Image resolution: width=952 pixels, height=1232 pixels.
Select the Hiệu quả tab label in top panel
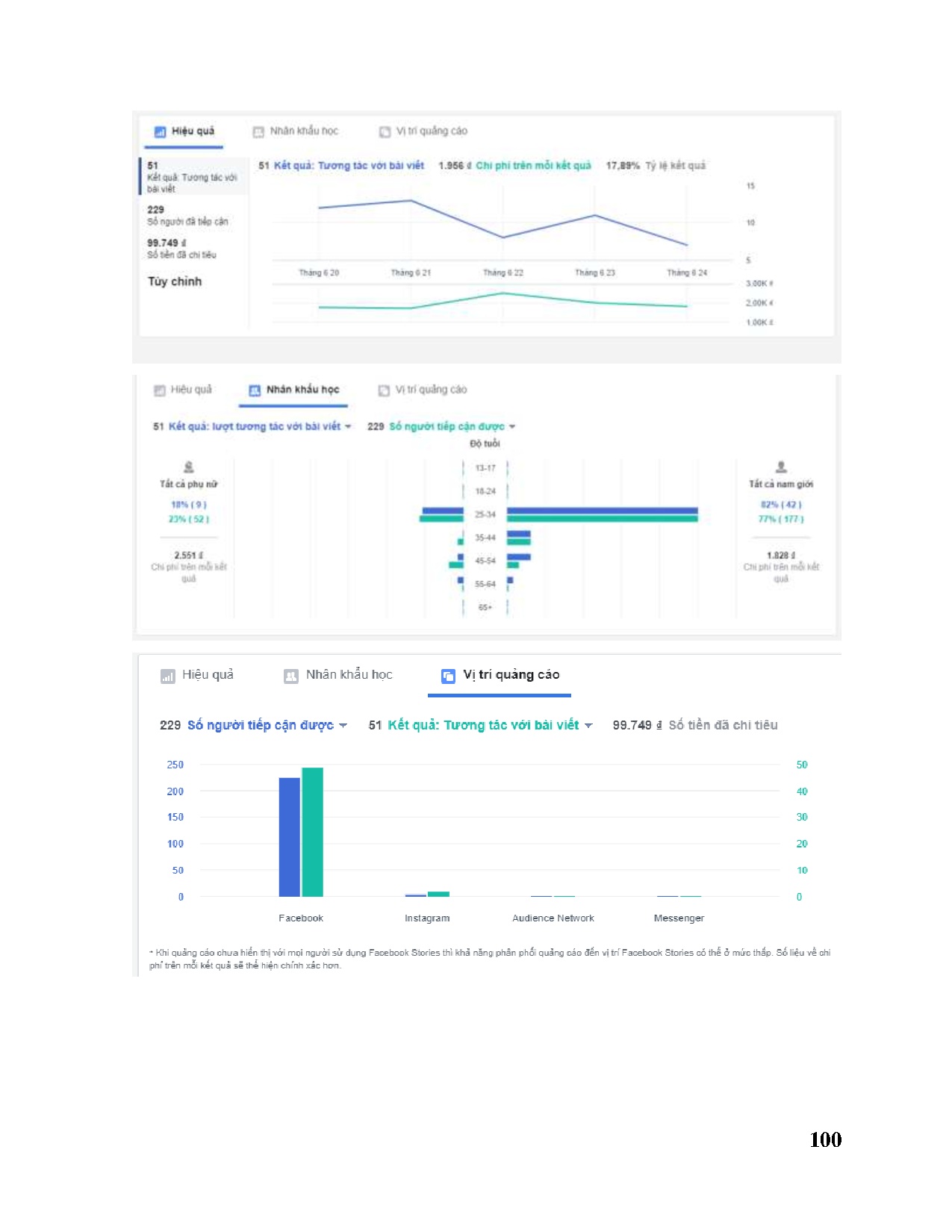(193, 131)
